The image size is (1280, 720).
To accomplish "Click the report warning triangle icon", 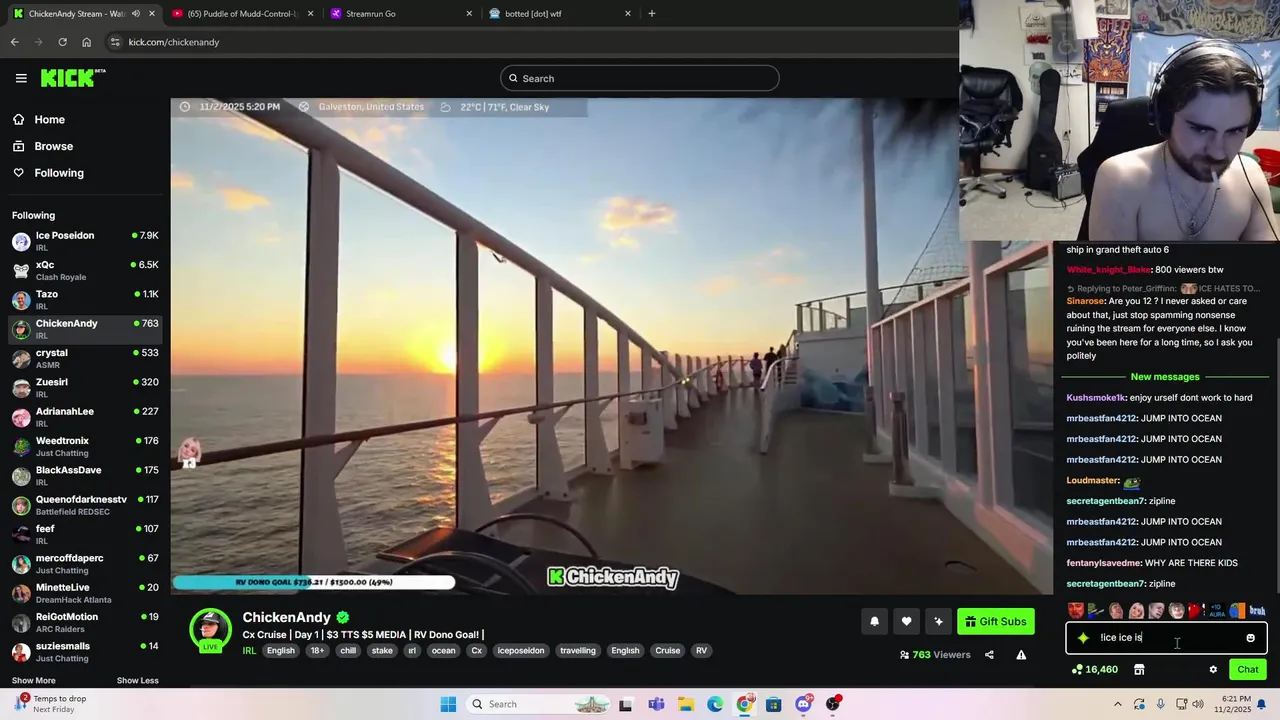I will click(1021, 655).
